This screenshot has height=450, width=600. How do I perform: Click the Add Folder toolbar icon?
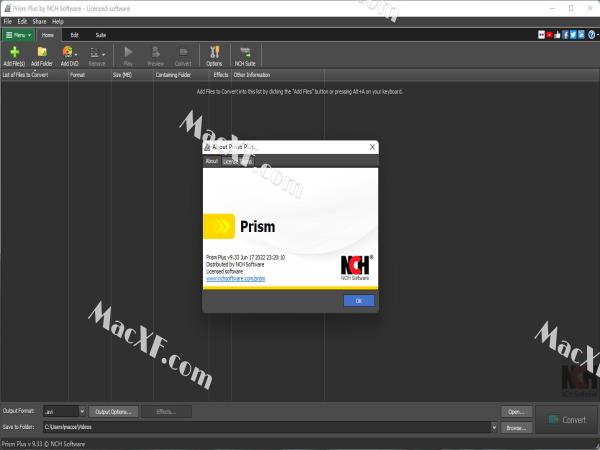(42, 52)
